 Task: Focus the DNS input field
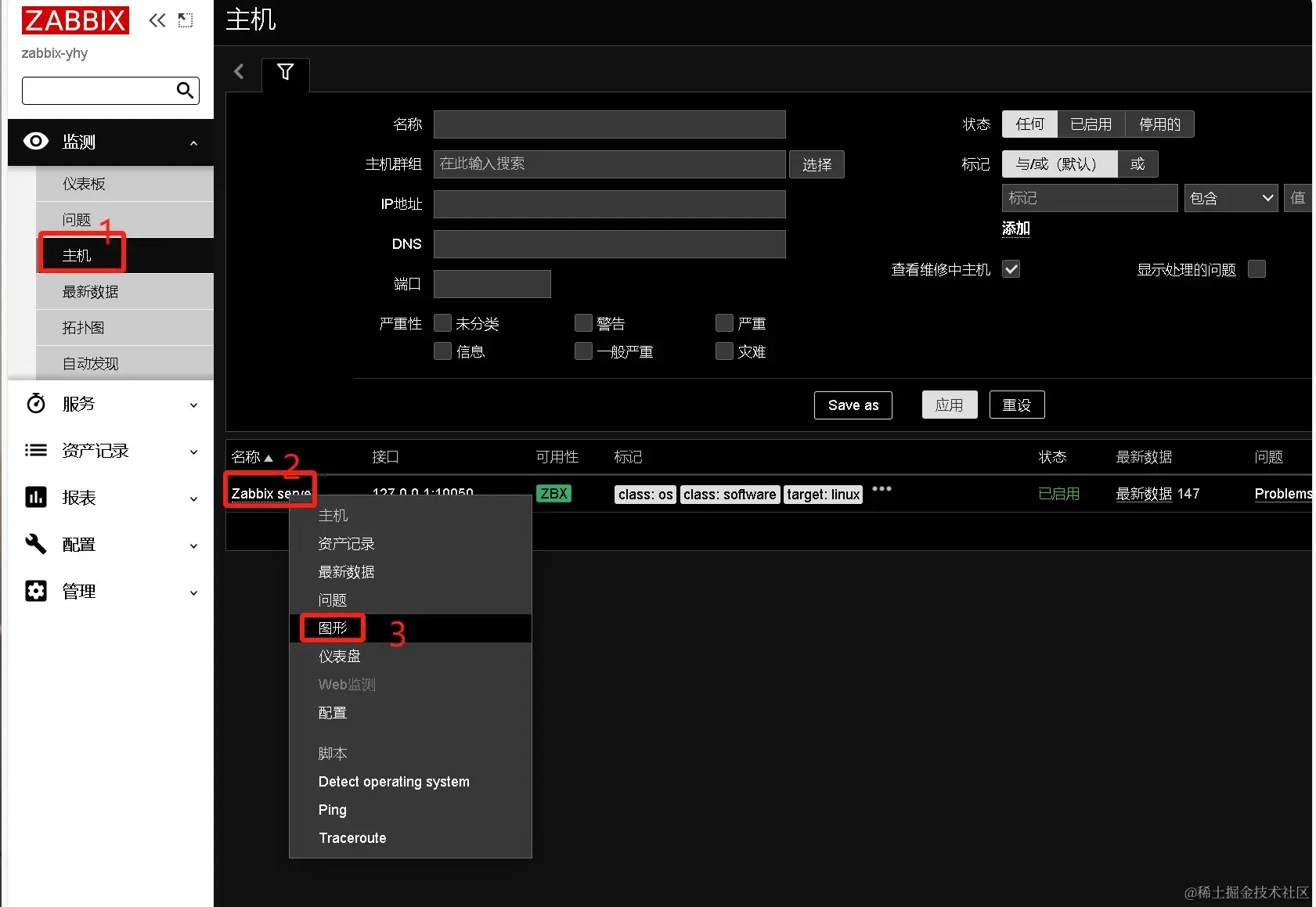pyautogui.click(x=610, y=244)
